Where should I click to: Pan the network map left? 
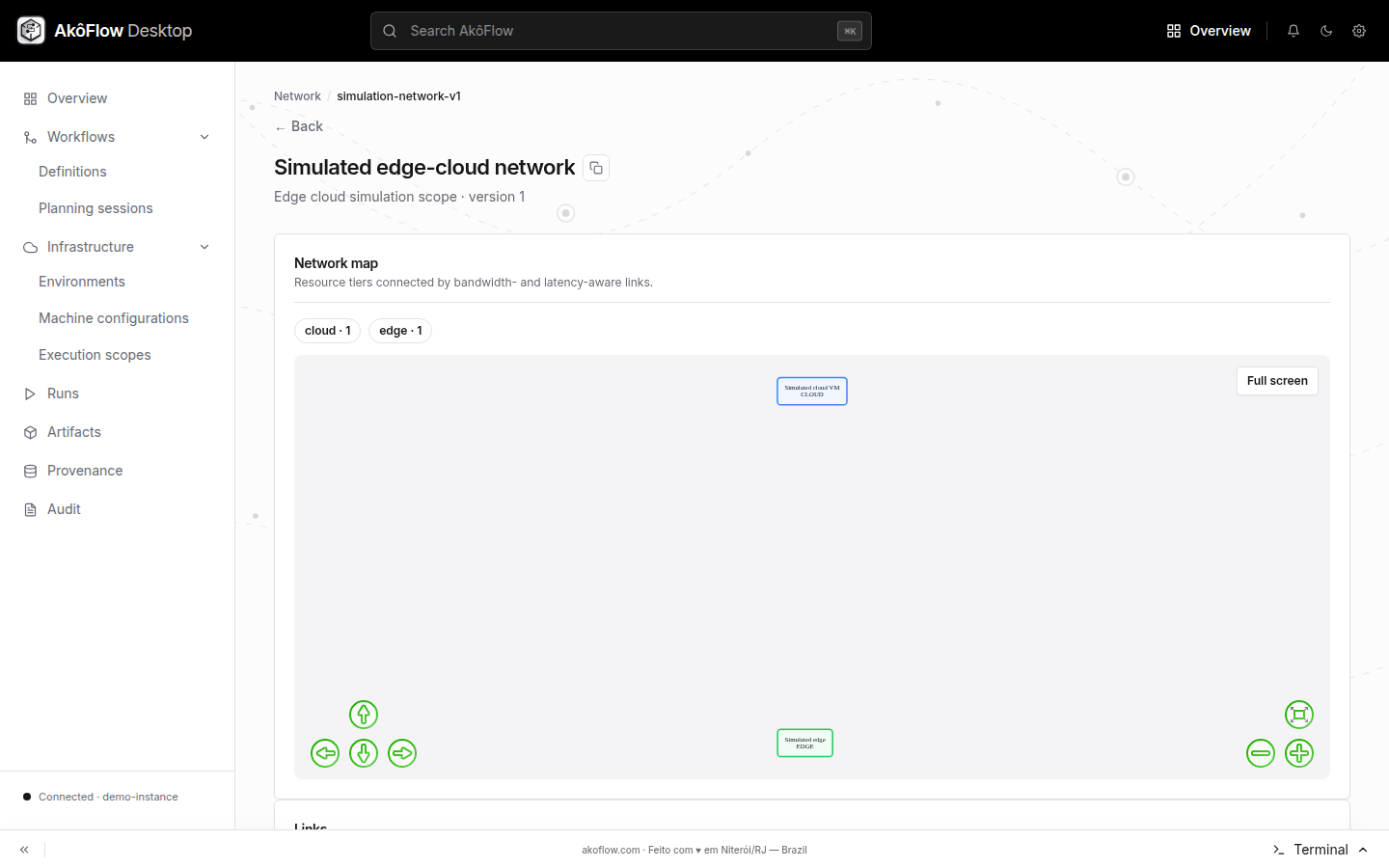tap(325, 753)
